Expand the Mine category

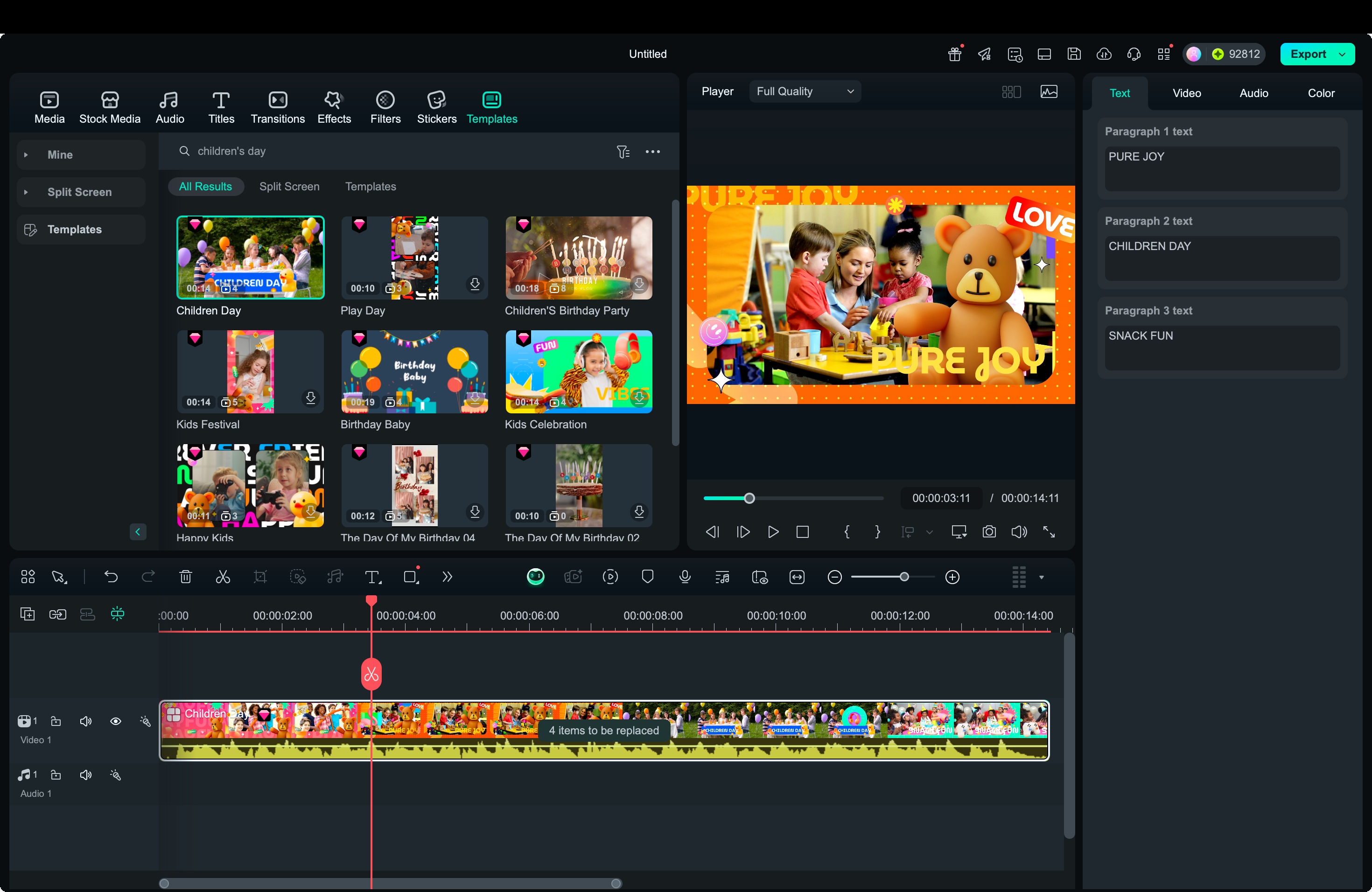[x=81, y=154]
